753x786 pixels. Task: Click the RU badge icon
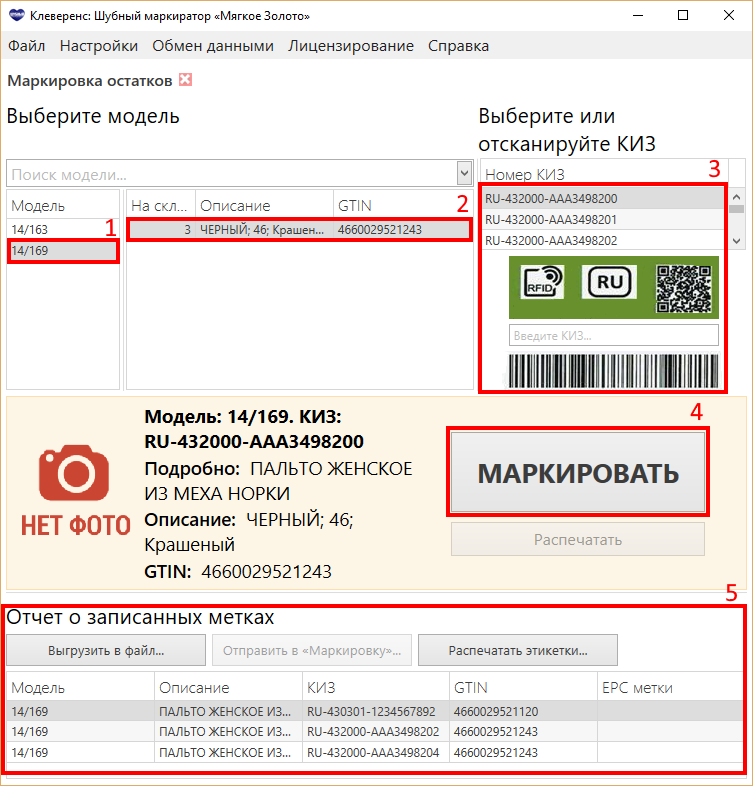pos(609,282)
